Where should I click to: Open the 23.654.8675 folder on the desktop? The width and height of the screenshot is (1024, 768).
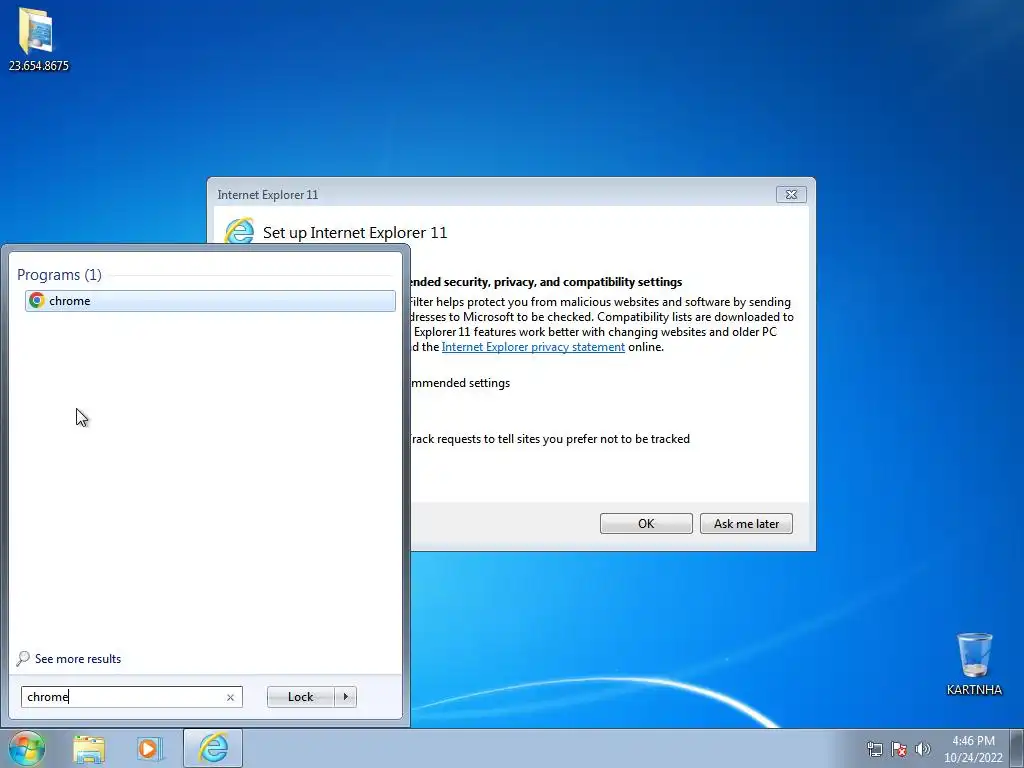(37, 39)
